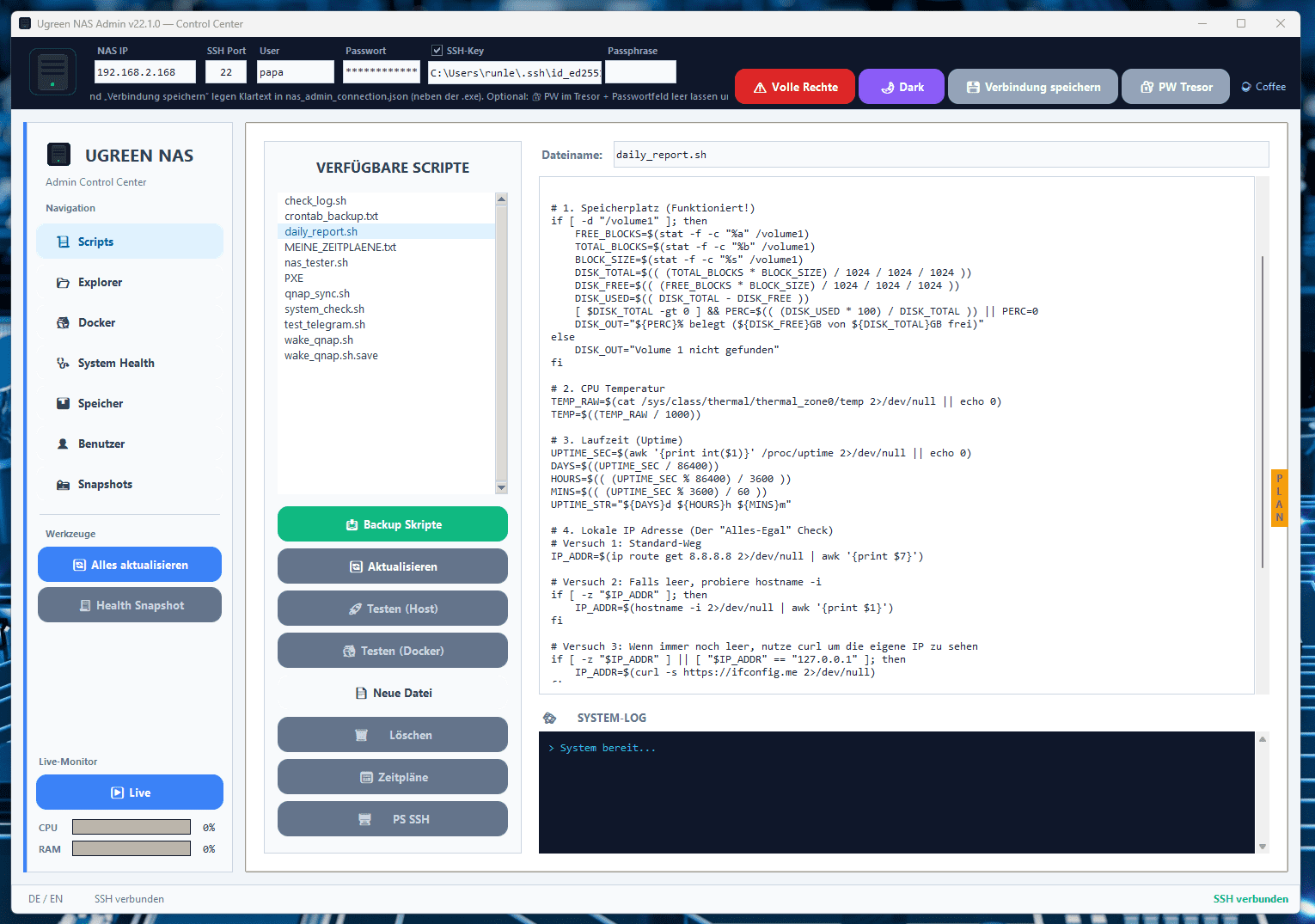Click the Passwort input field
The width and height of the screenshot is (1315, 924).
point(382,72)
